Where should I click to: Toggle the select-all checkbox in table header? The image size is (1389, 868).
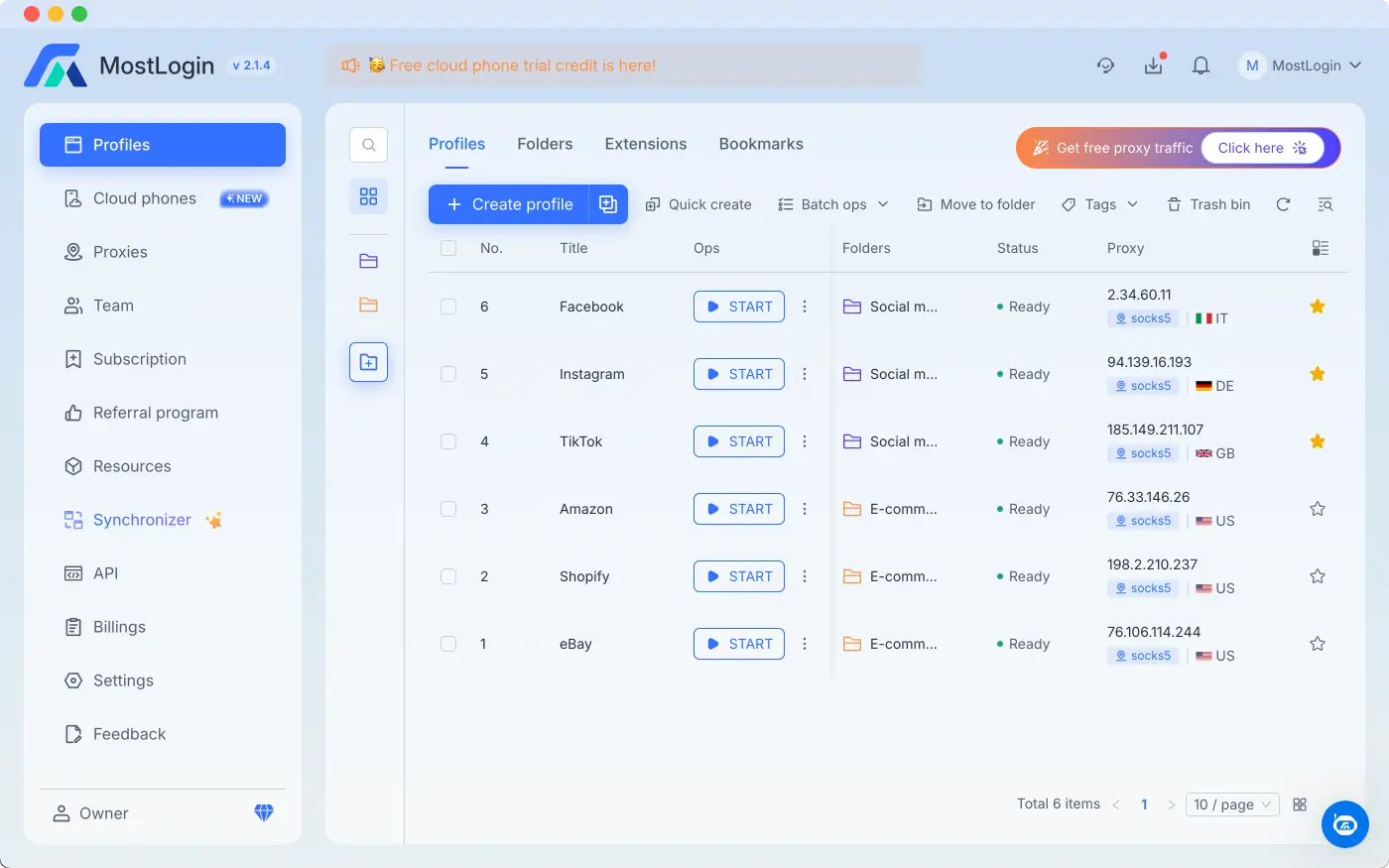[x=448, y=248]
